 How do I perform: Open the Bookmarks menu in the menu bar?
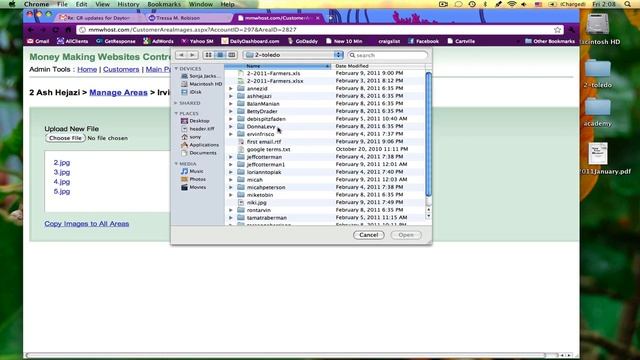click(x=164, y=4)
